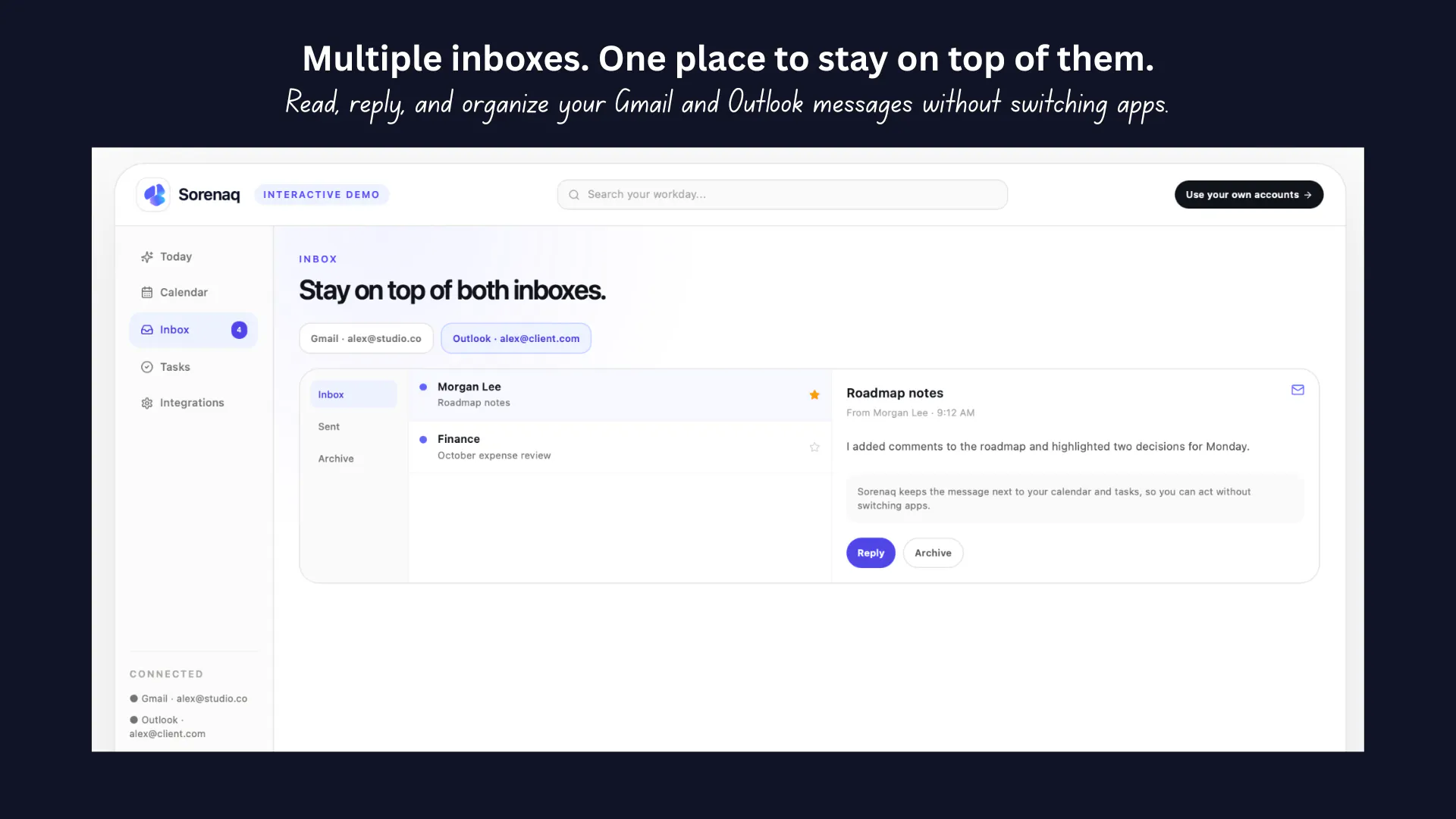Click the Sorenaq tip note box

click(x=1075, y=498)
